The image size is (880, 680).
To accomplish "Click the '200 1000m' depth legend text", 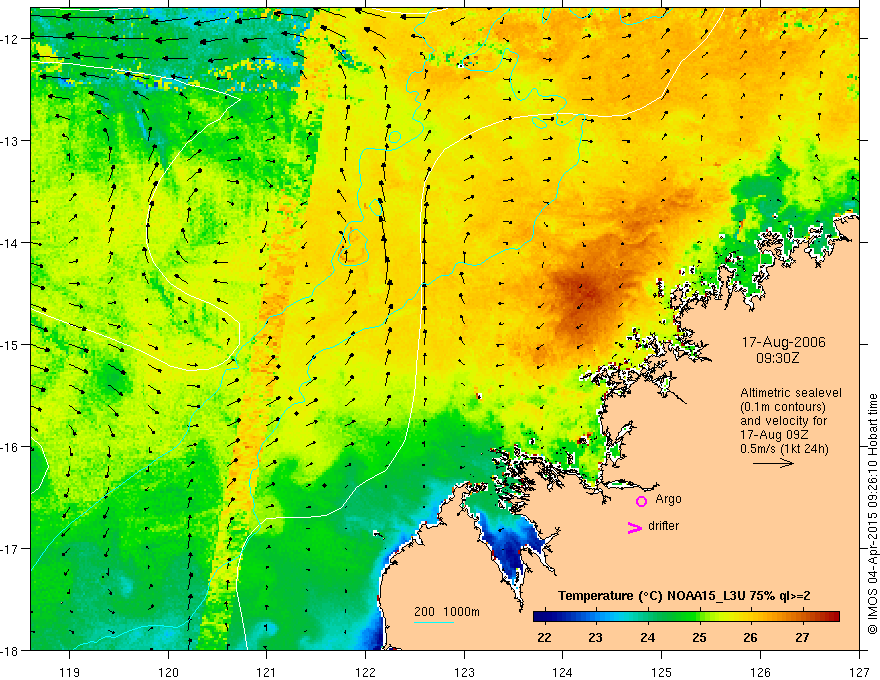I will tap(447, 612).
